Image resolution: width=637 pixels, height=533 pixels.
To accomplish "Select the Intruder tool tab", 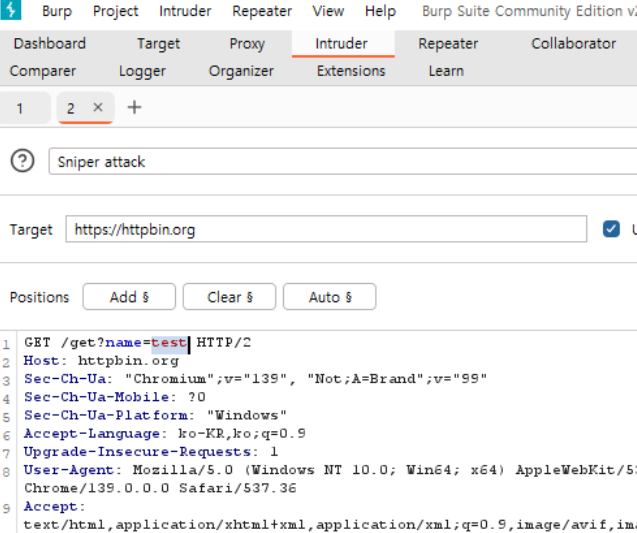I will (x=341, y=43).
